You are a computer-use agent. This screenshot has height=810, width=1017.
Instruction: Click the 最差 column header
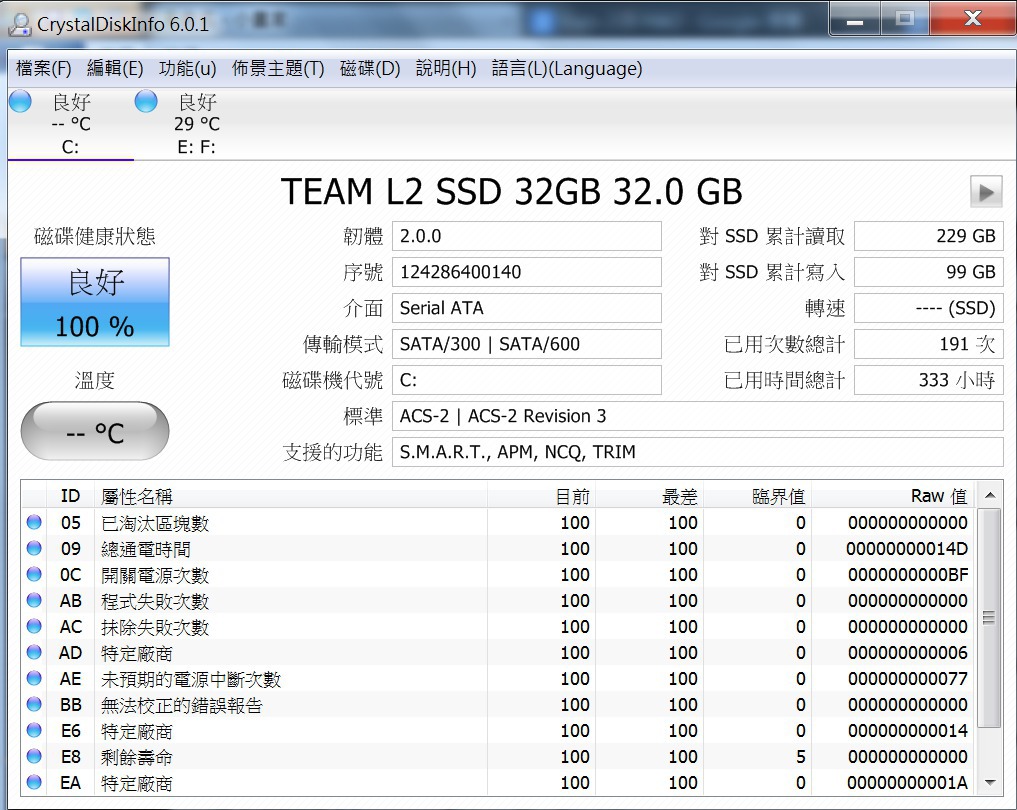click(649, 496)
